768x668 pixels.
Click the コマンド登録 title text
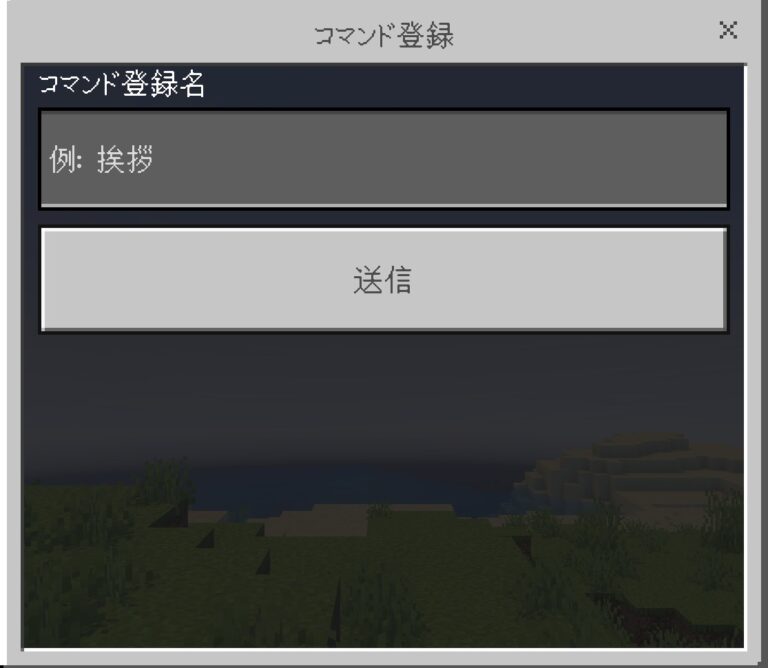click(384, 36)
